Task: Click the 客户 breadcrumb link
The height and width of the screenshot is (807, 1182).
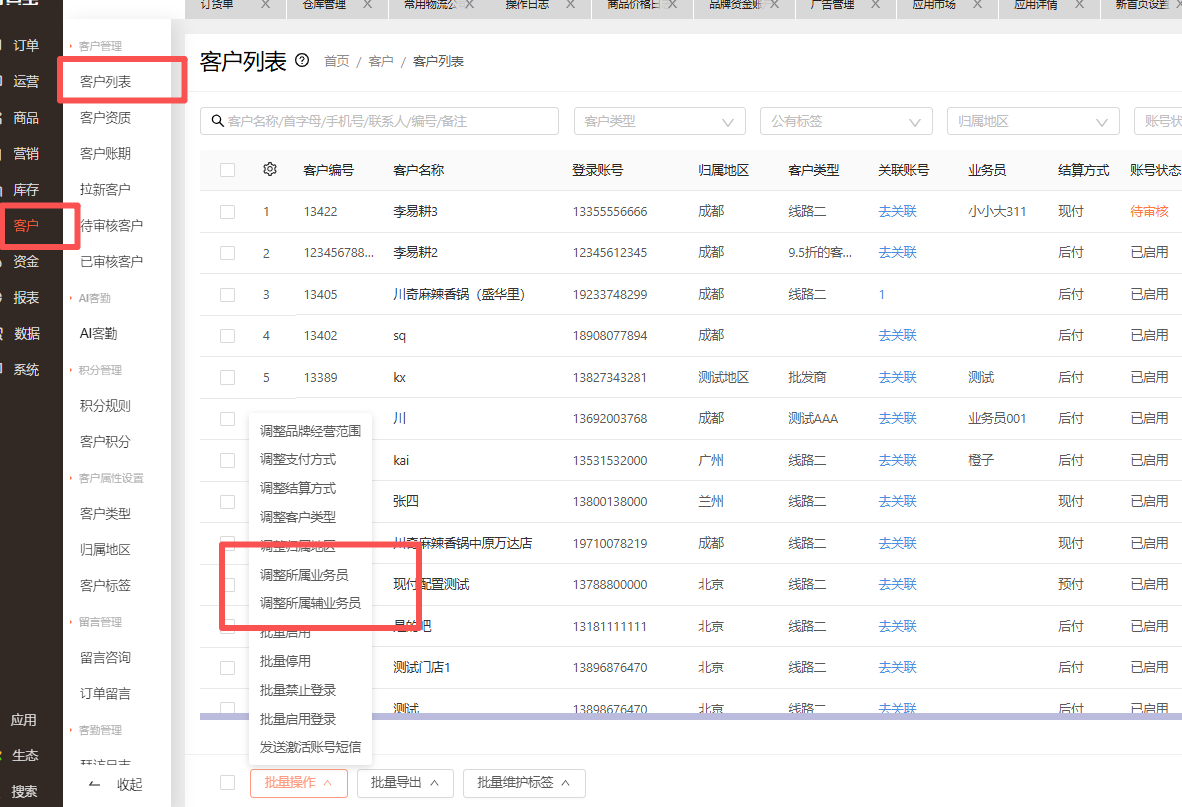Action: (x=381, y=61)
